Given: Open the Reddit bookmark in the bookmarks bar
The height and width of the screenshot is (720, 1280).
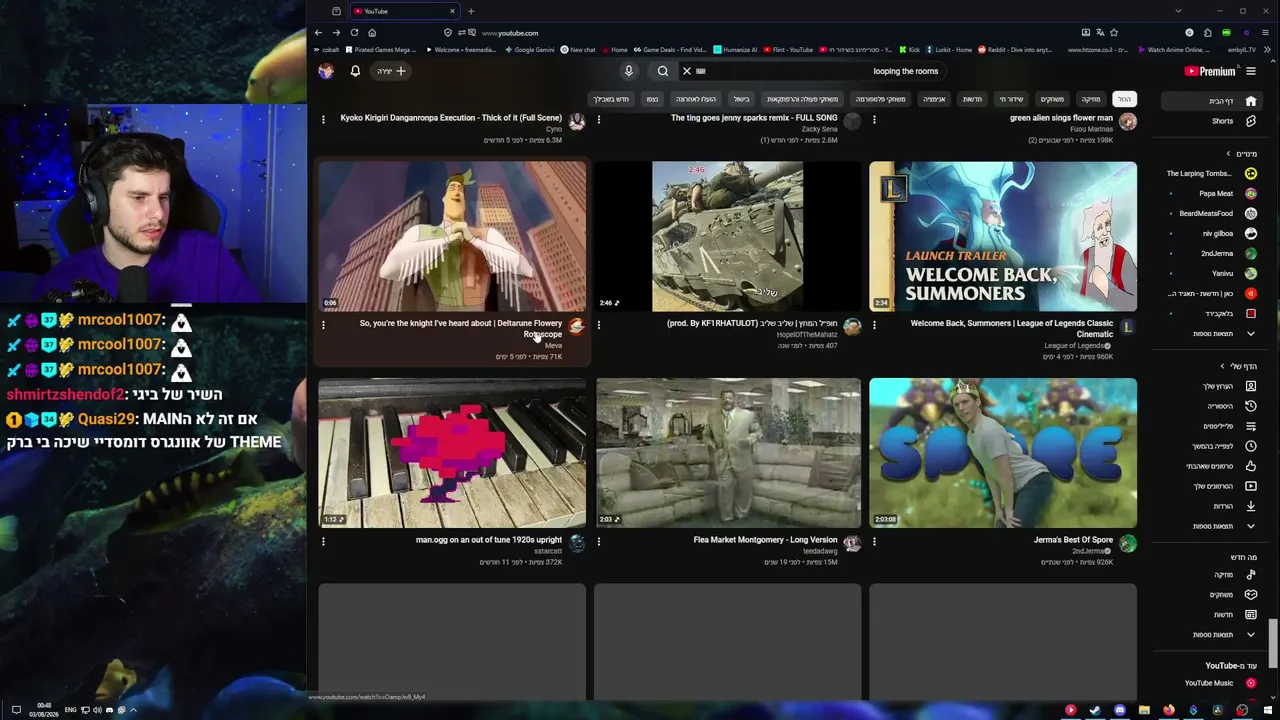Looking at the screenshot, I should pos(1015,49).
